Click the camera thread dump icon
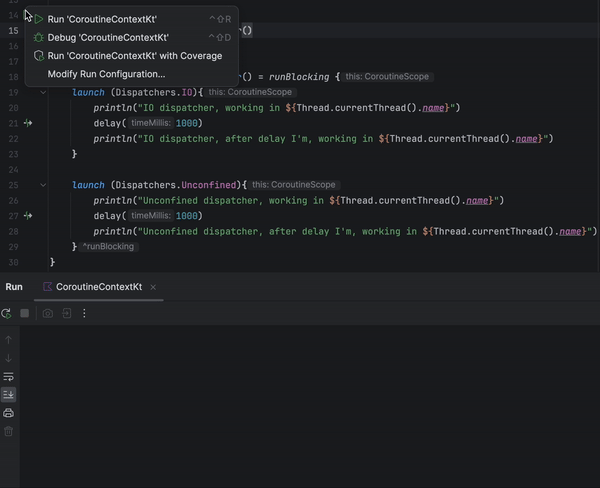Viewport: 600px width, 488px height. point(47,313)
